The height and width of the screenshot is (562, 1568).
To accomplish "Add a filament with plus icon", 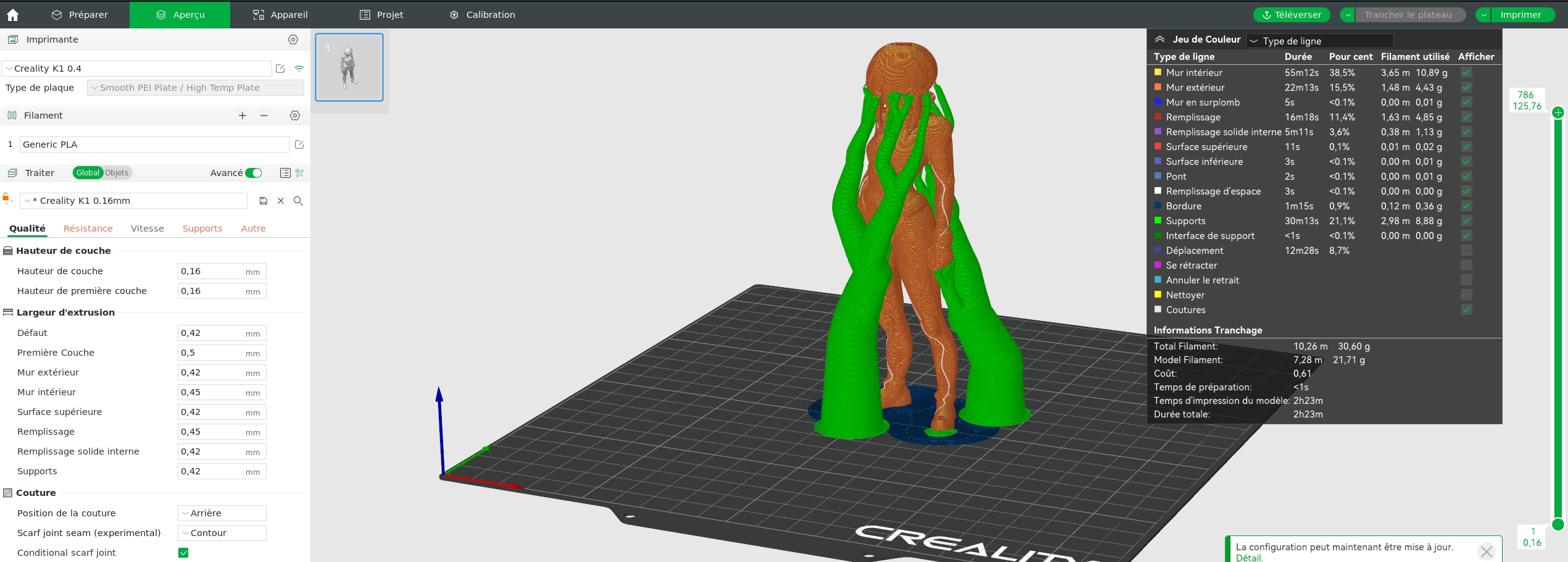I will tap(243, 115).
